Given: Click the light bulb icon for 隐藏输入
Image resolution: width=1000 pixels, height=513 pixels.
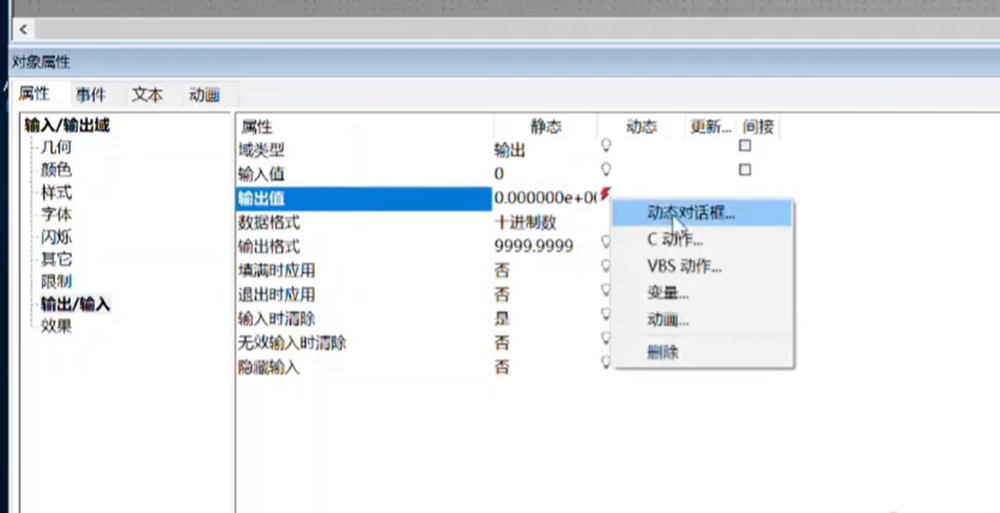Looking at the screenshot, I should point(605,362).
